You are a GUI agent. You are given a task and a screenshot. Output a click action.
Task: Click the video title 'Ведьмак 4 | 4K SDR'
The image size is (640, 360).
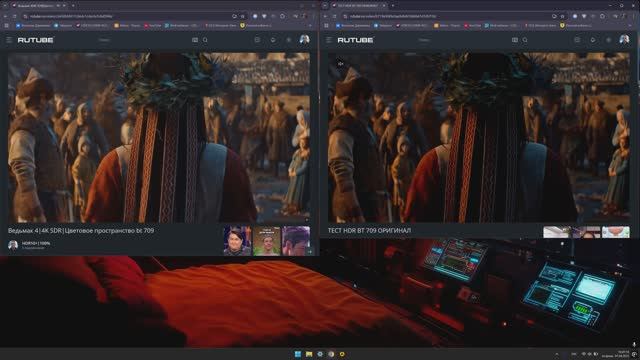pyautogui.click(x=81, y=231)
